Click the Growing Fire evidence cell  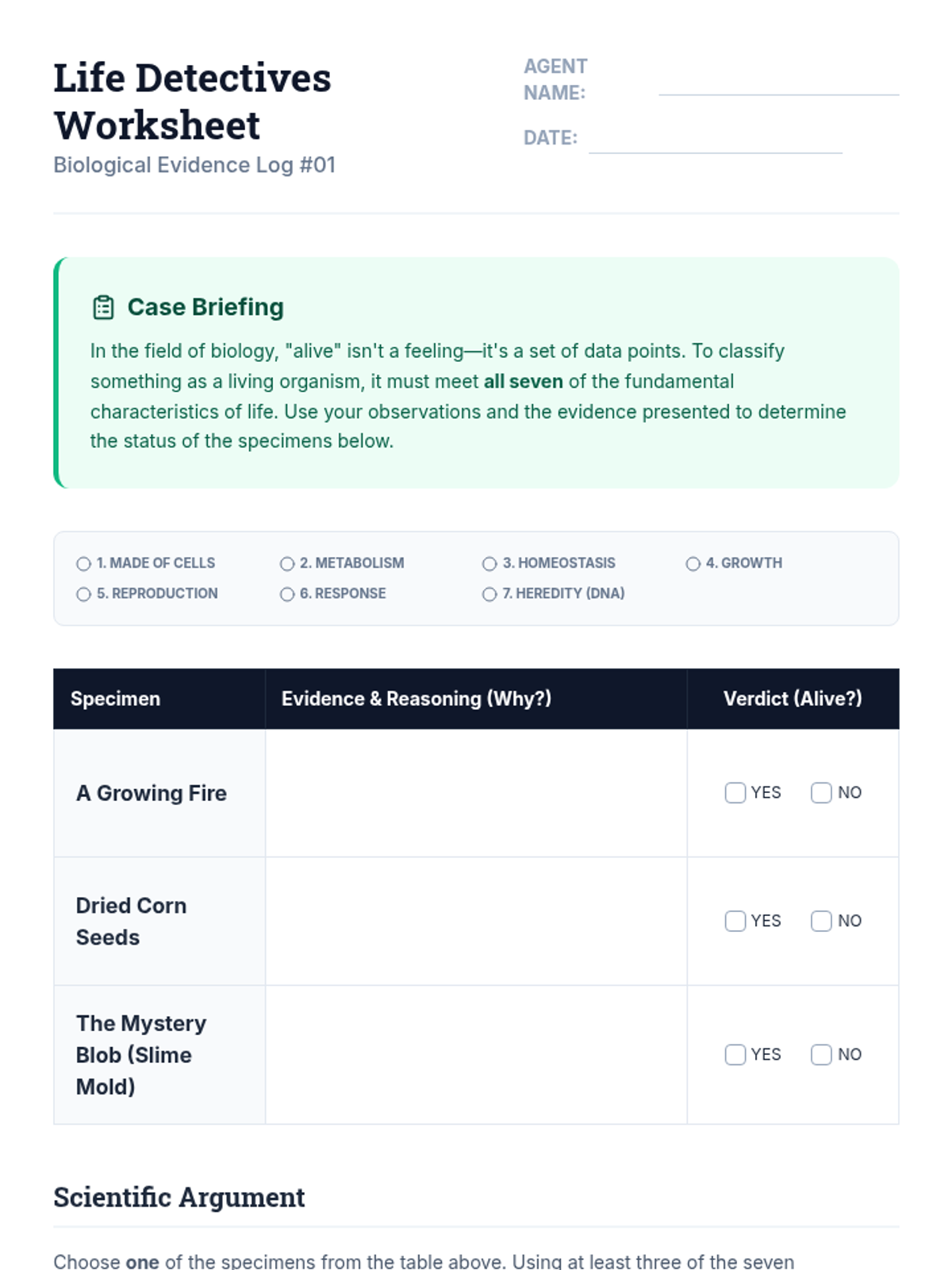pos(476,793)
